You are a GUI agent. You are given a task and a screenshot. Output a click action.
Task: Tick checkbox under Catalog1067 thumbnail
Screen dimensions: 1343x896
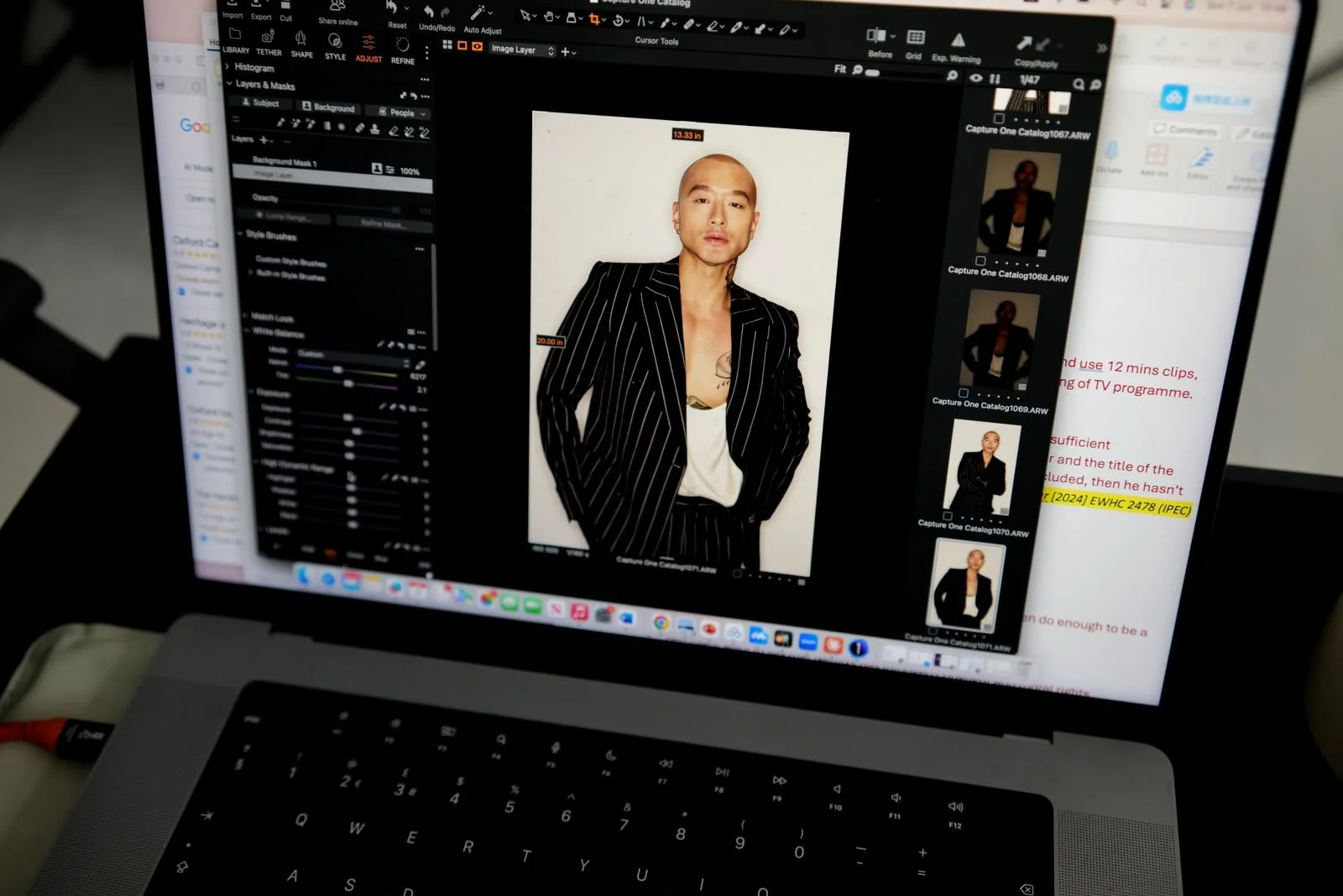(x=999, y=119)
